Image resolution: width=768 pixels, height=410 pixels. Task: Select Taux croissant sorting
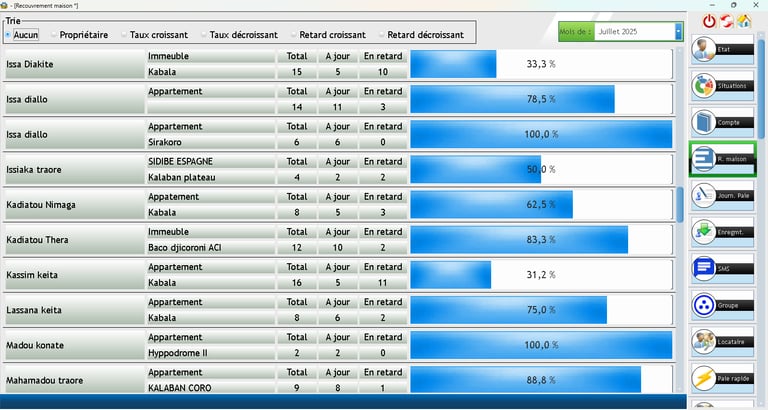coord(155,35)
